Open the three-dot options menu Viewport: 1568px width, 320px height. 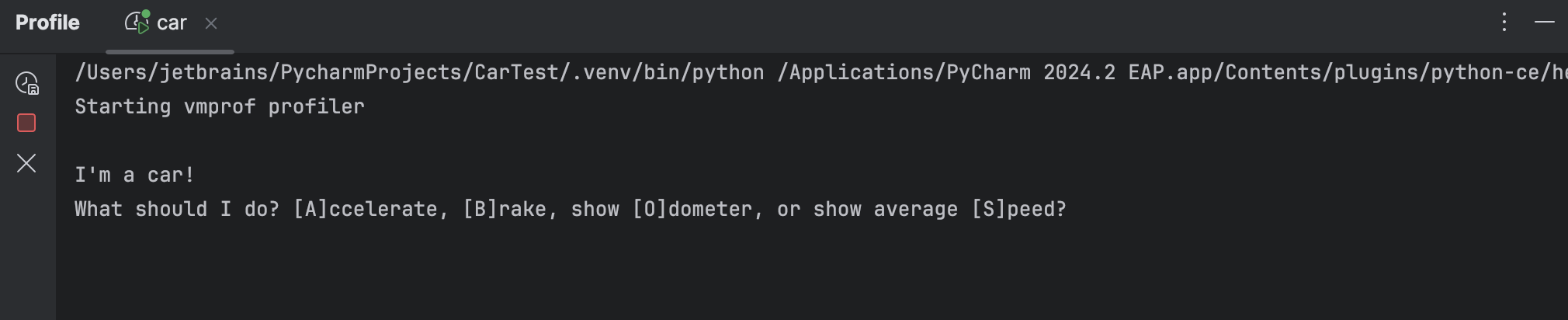(x=1504, y=23)
